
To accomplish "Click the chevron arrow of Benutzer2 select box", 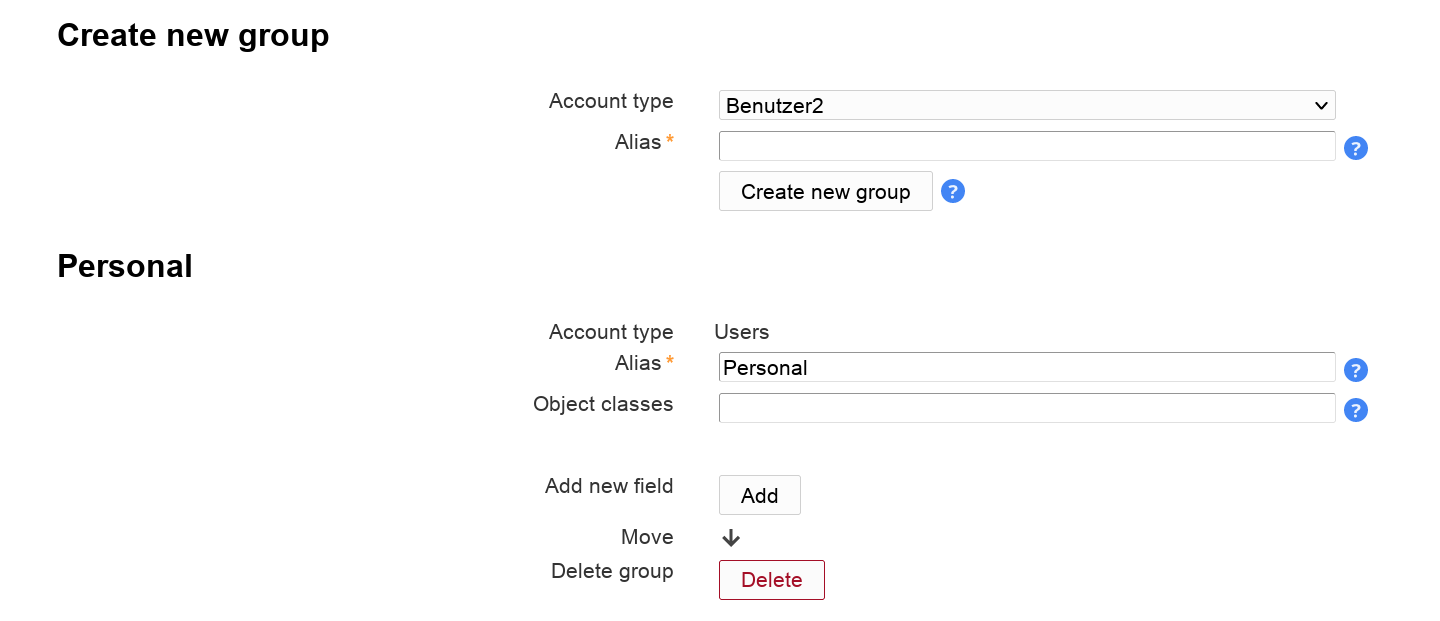I will [x=1321, y=105].
